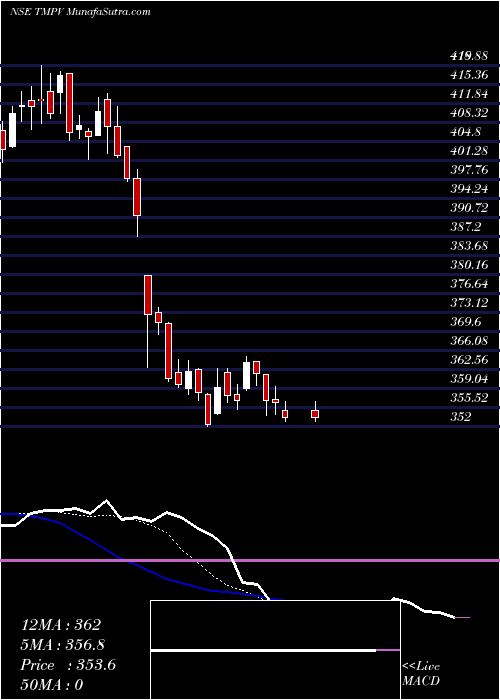Screen dimensions: 500x700
Task: Click the <<Live MACD label
Action: point(421,674)
